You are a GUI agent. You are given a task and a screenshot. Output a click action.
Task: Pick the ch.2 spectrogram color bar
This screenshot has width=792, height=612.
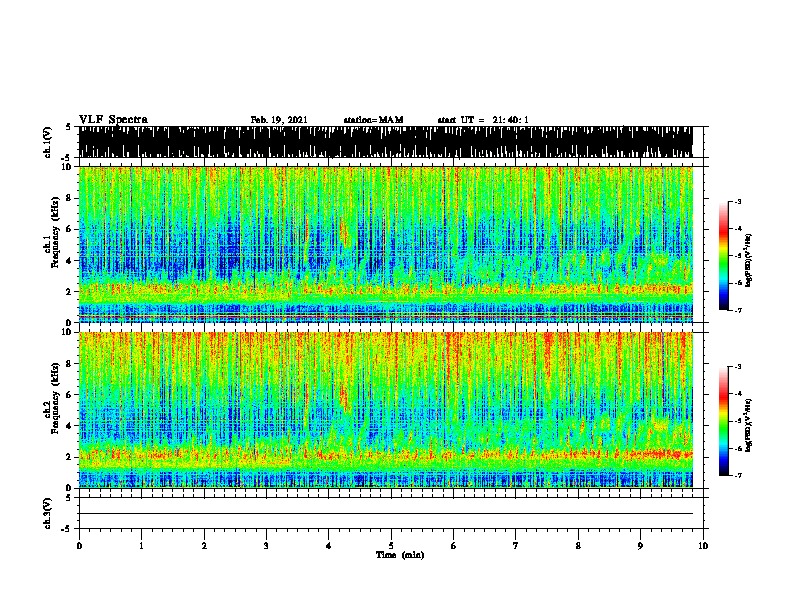(x=724, y=421)
